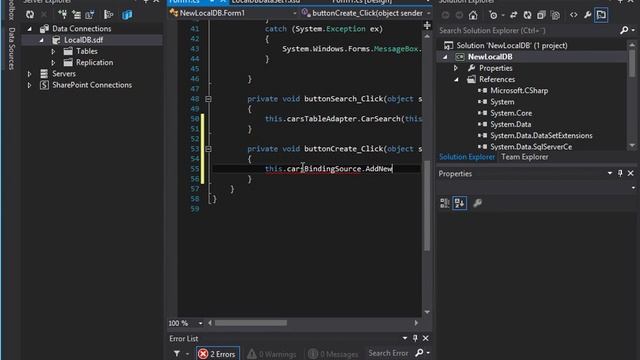
Task: Click the Connect to Database plug icon
Action: [62, 15]
